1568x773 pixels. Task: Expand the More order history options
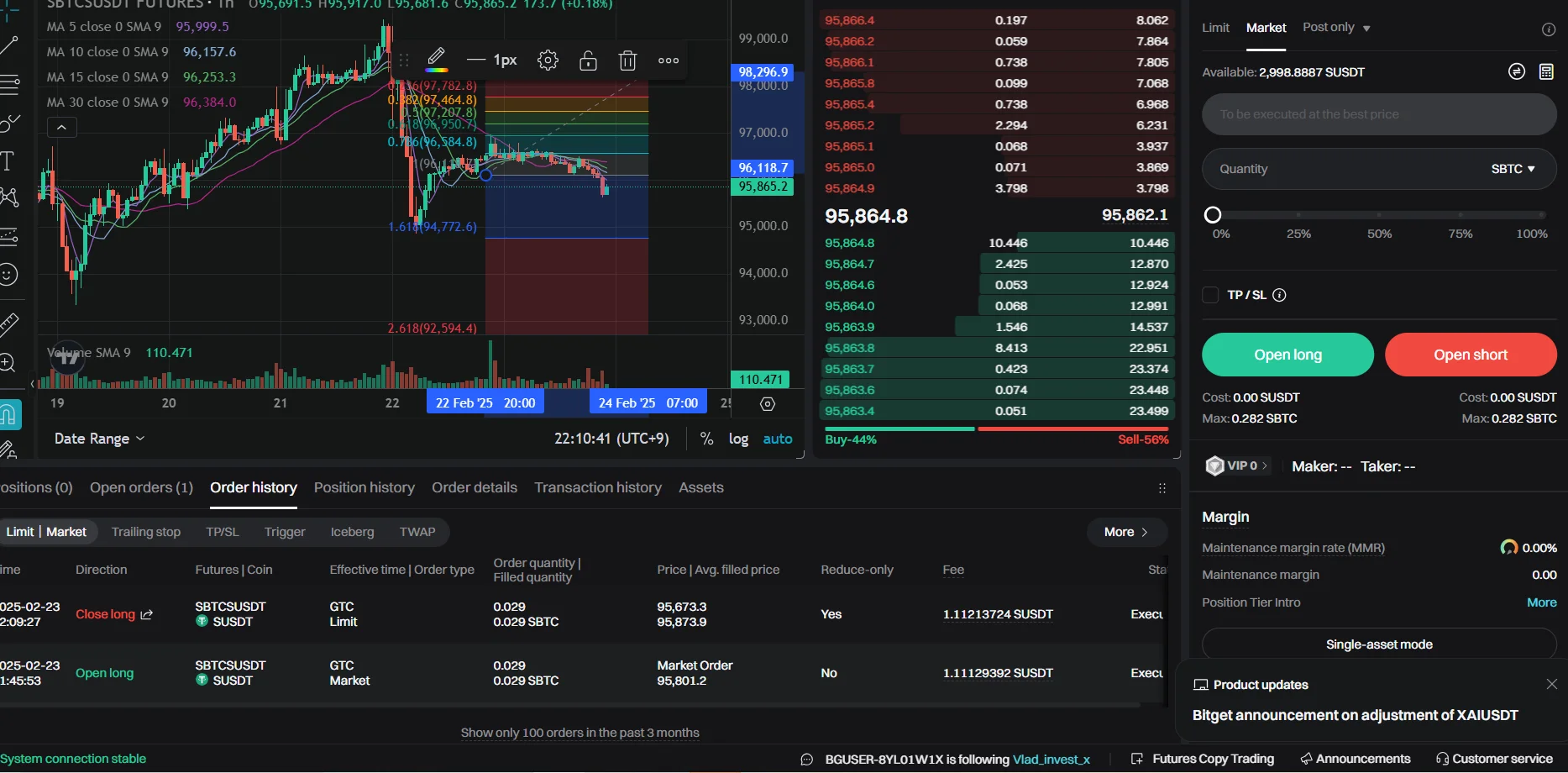1125,532
